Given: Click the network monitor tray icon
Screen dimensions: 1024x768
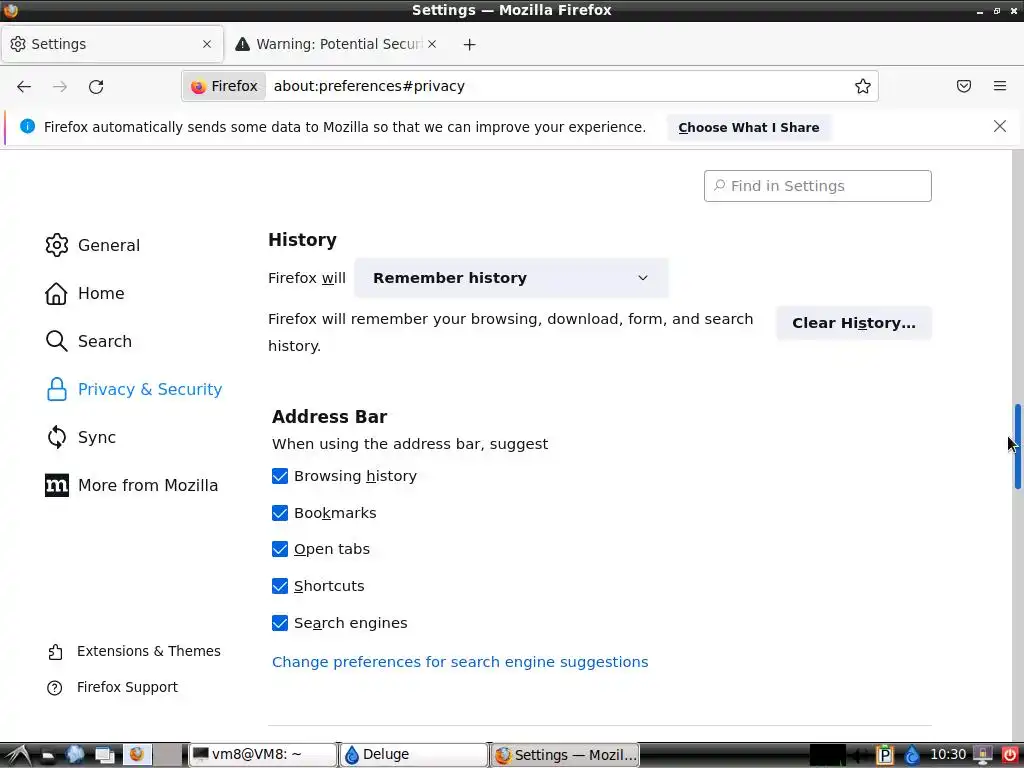Looking at the screenshot, I should (983, 755).
